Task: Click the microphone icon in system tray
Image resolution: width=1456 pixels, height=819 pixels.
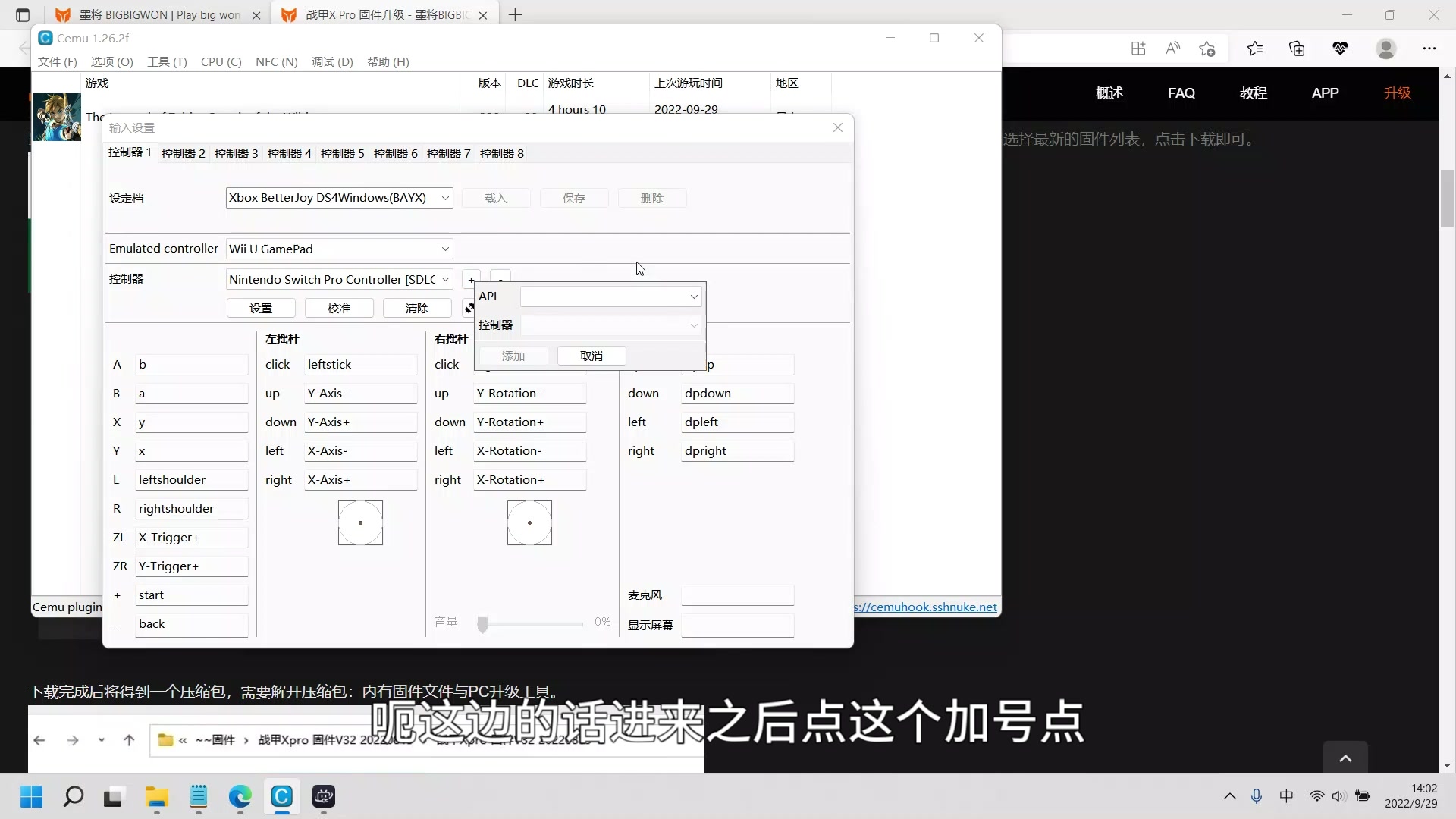Action: [1257, 796]
